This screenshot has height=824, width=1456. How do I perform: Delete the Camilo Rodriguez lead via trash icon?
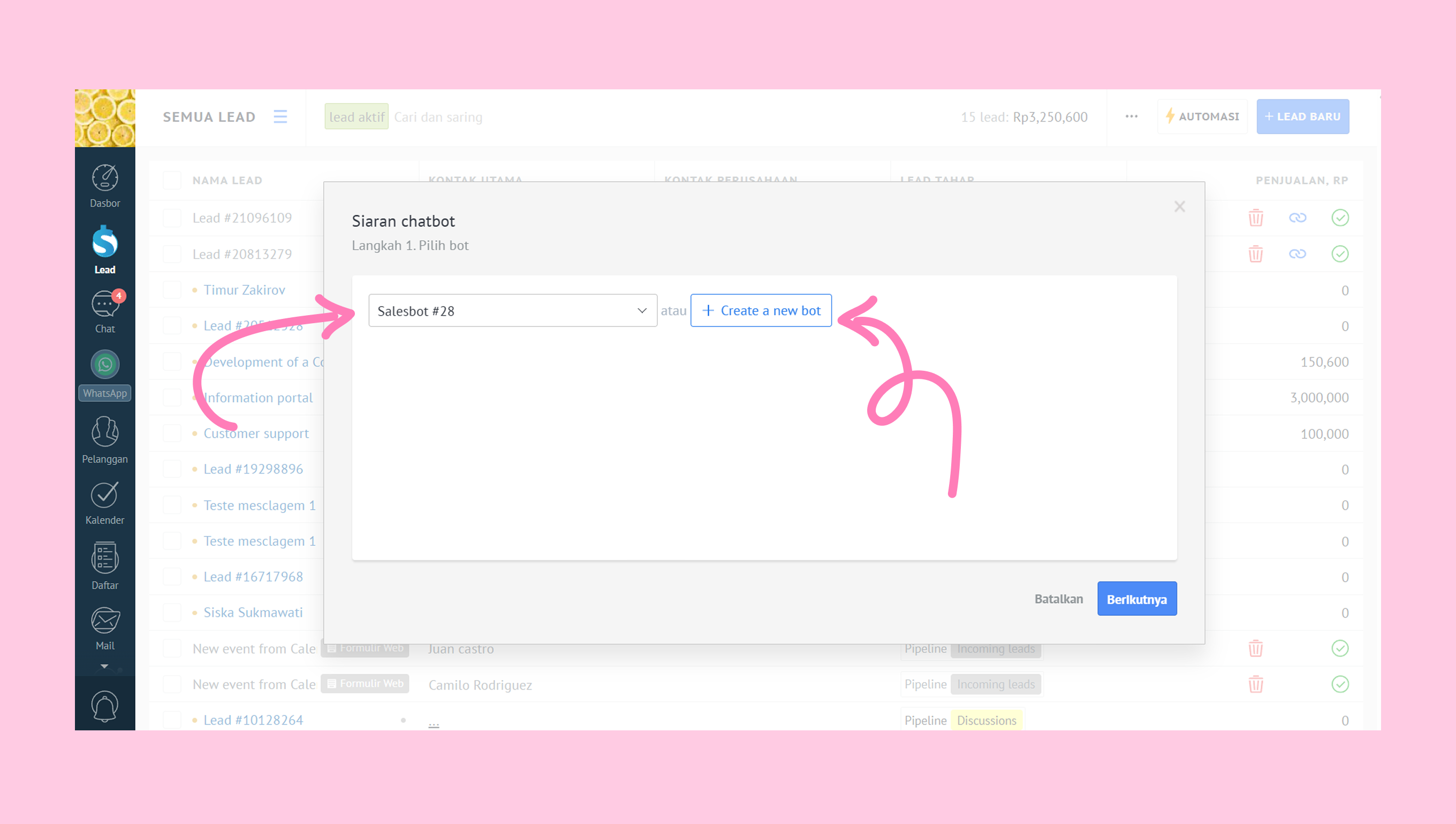tap(1256, 684)
